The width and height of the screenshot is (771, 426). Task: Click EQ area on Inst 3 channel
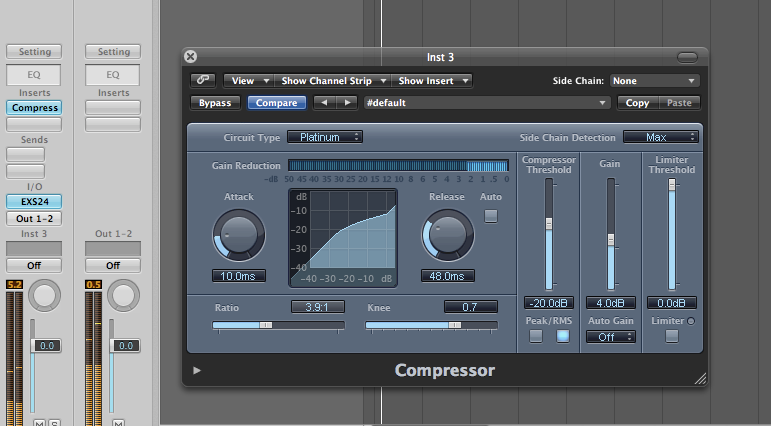point(34,75)
